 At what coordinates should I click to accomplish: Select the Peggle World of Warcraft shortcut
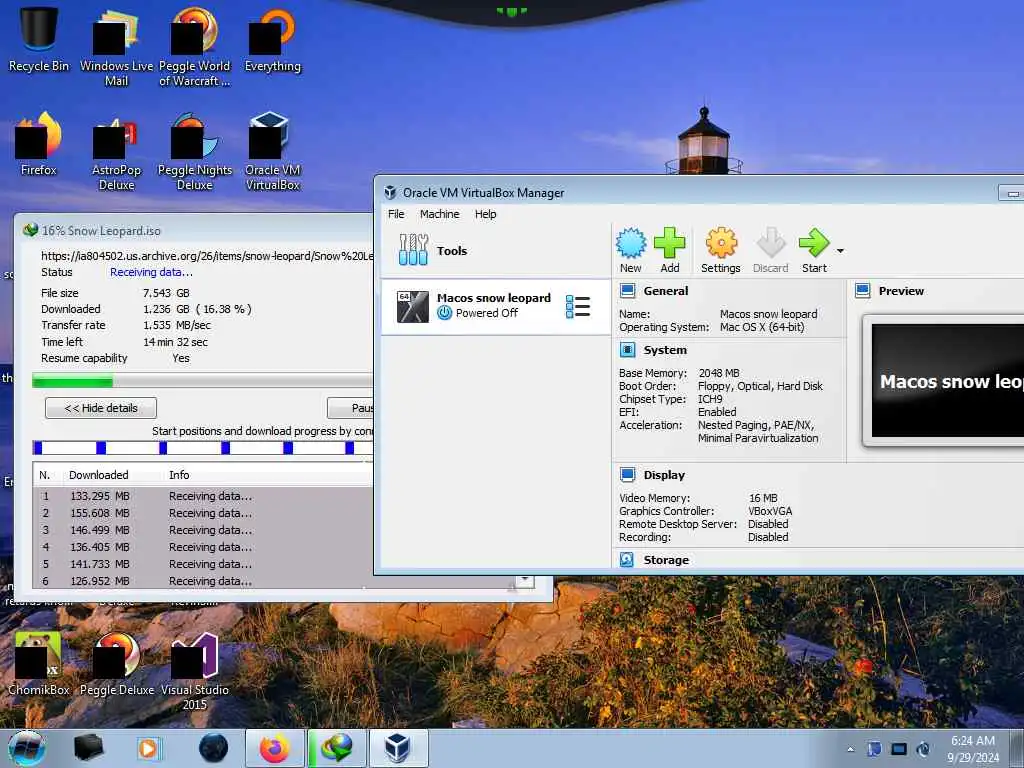pos(195,47)
